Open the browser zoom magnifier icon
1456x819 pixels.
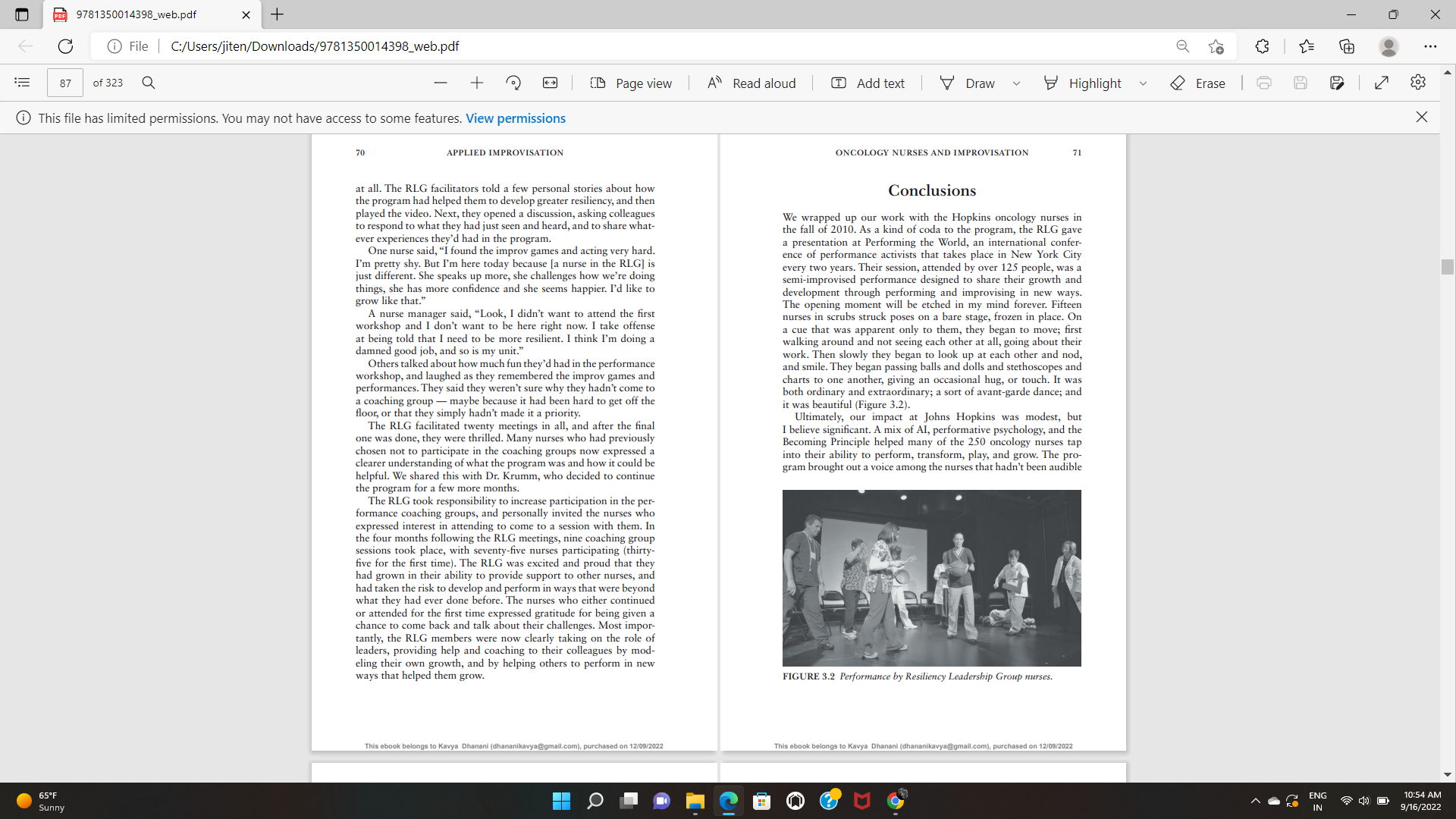point(1183,46)
